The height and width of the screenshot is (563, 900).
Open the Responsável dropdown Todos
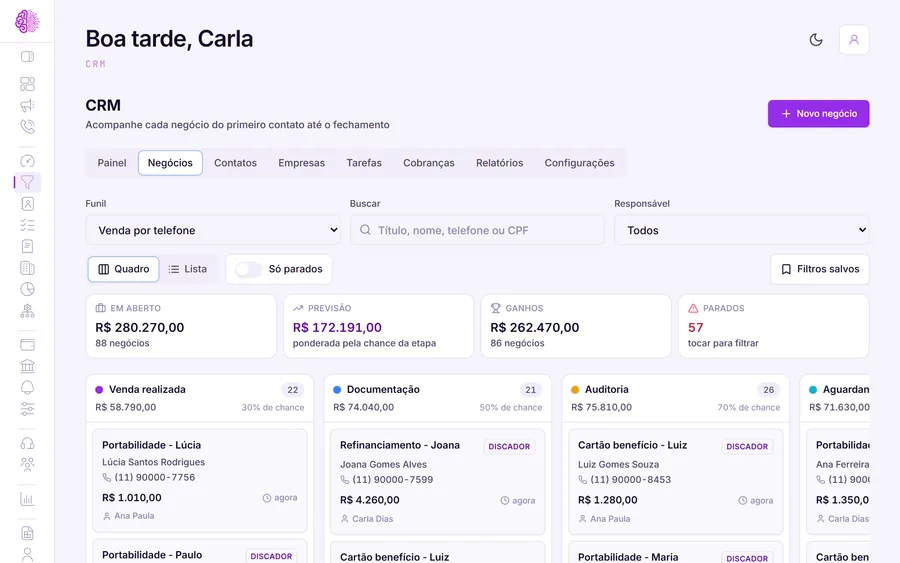click(742, 230)
